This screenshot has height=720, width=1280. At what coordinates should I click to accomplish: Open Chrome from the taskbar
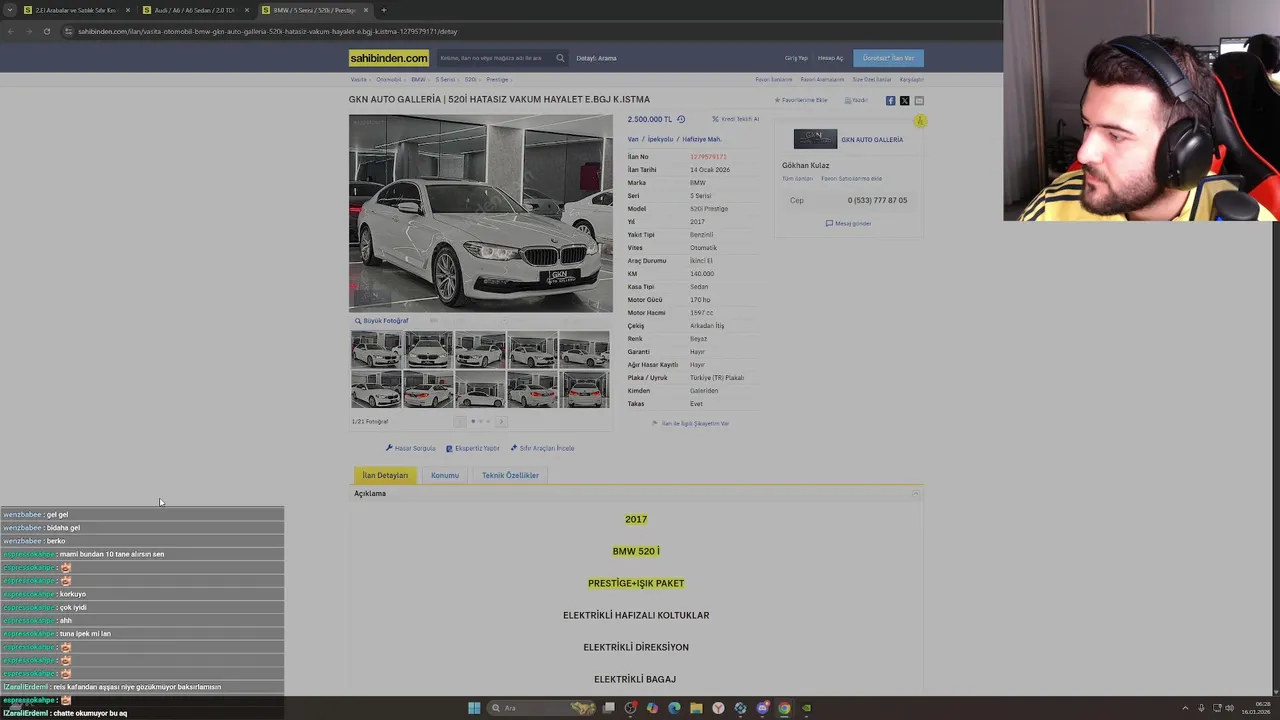pos(784,708)
